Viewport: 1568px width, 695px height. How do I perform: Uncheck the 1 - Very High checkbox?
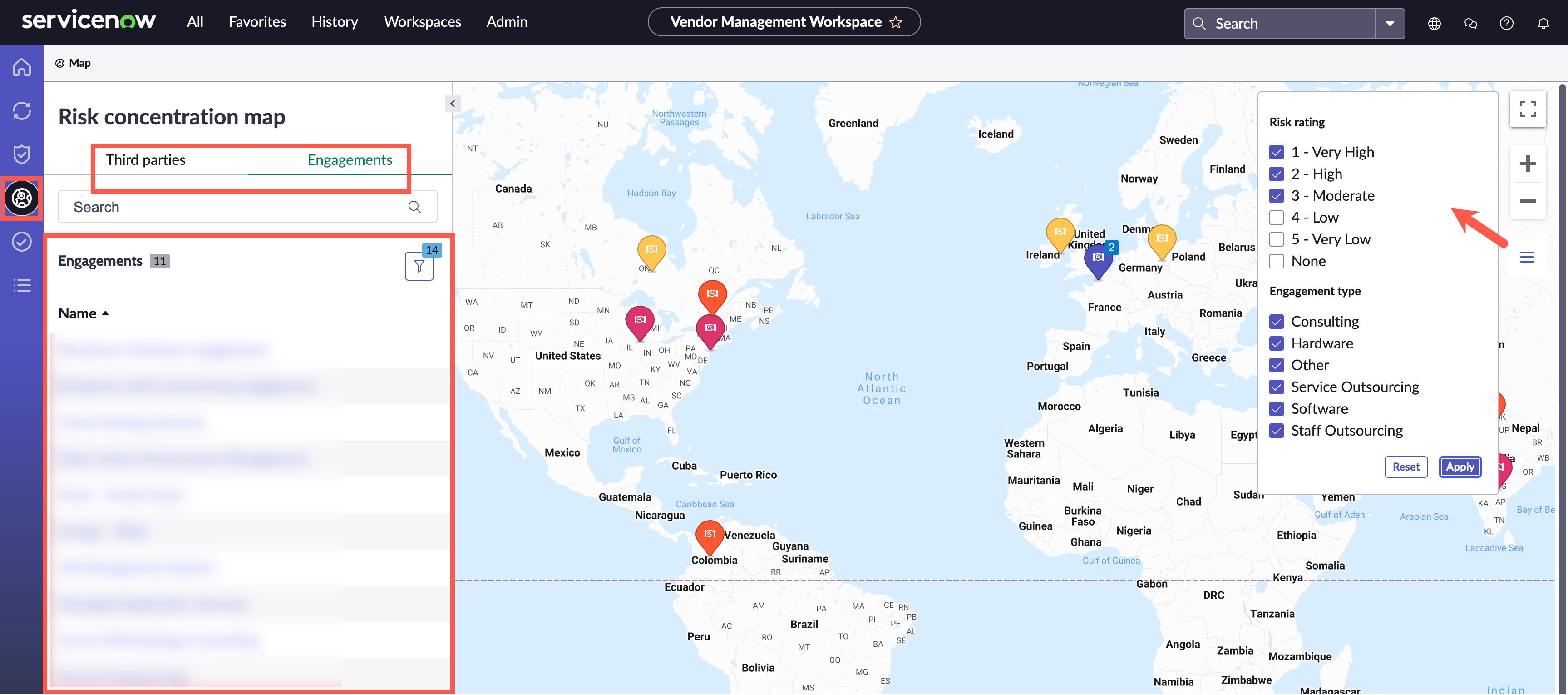1277,152
